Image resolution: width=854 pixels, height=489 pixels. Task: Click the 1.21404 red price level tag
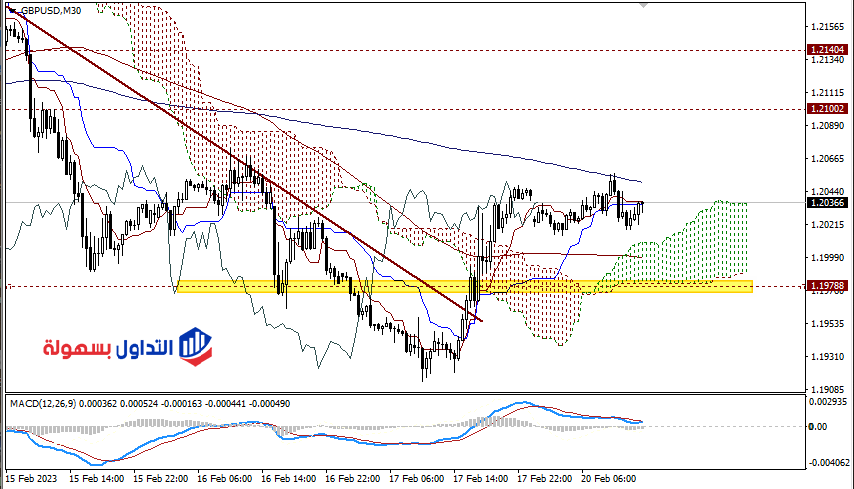tap(827, 49)
